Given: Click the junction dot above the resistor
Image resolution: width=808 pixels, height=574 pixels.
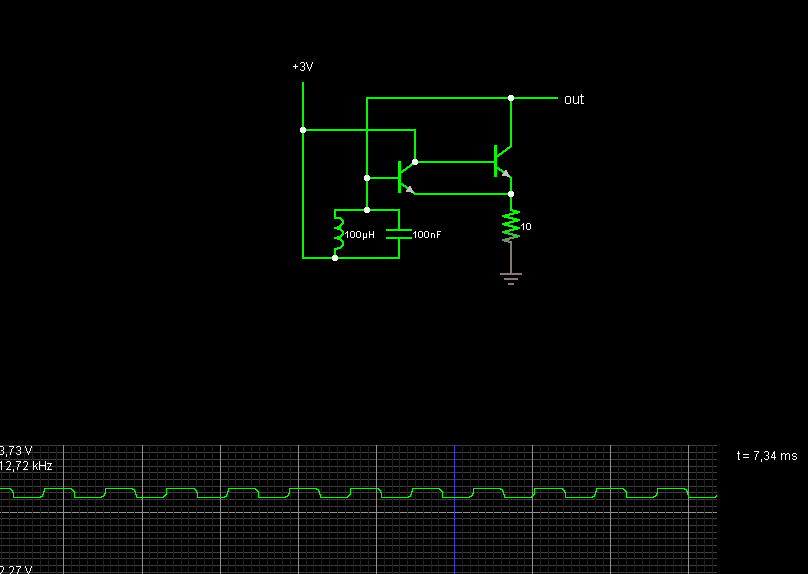Looking at the screenshot, I should pyautogui.click(x=511, y=194).
